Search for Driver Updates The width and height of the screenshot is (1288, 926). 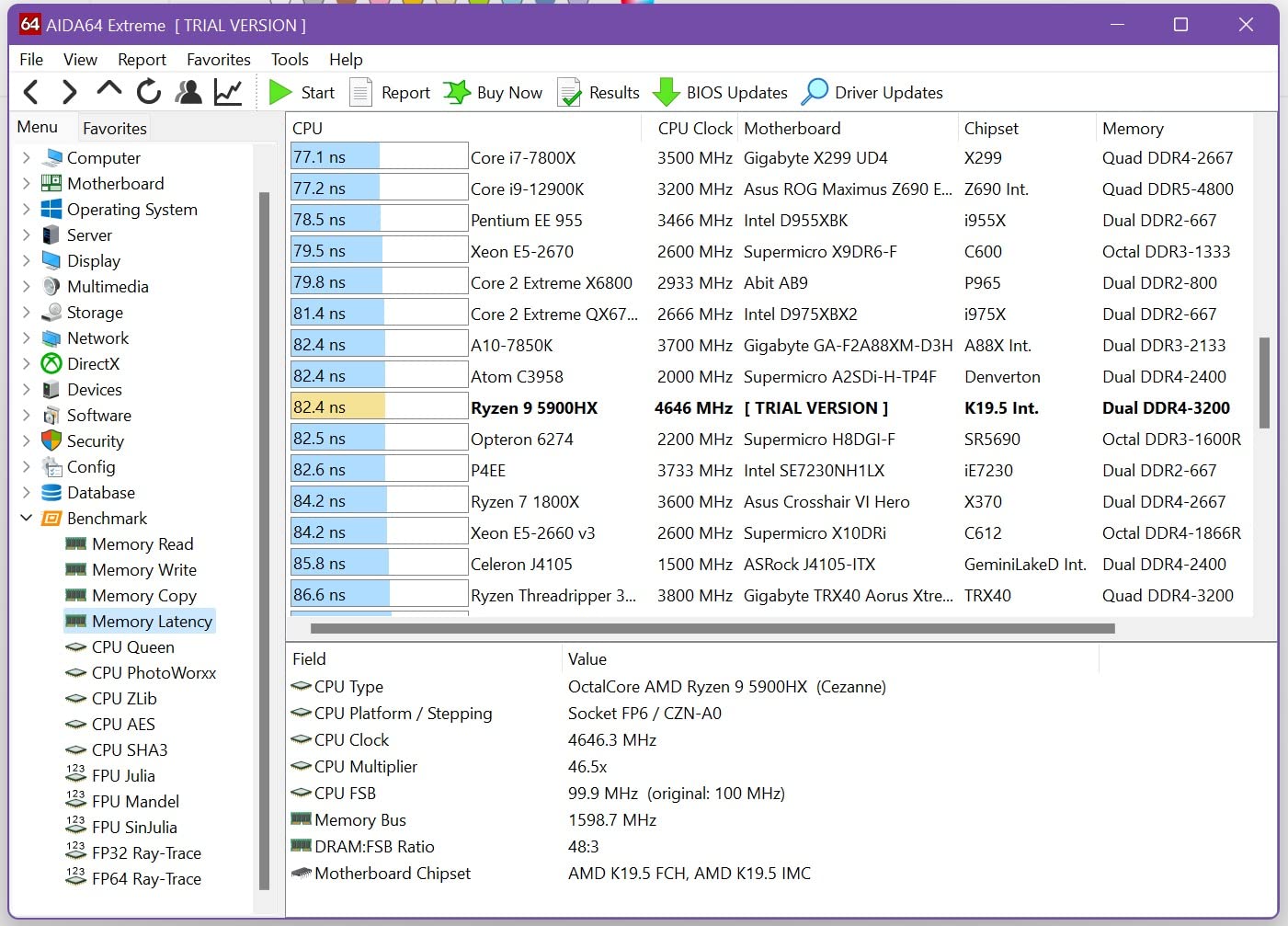point(872,92)
